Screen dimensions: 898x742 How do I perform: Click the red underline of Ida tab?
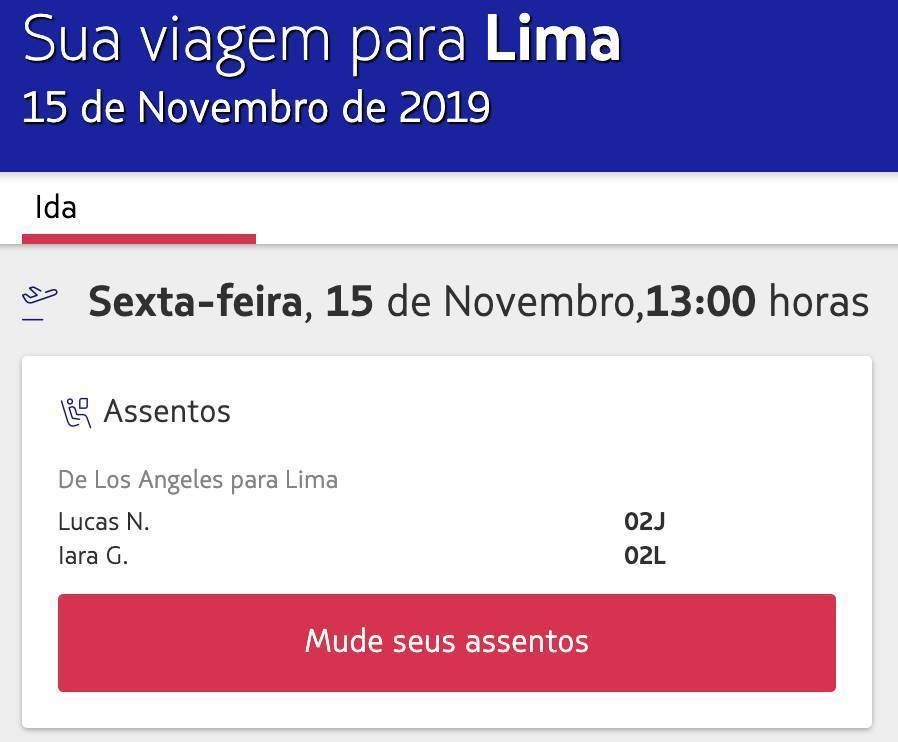[x=139, y=239]
